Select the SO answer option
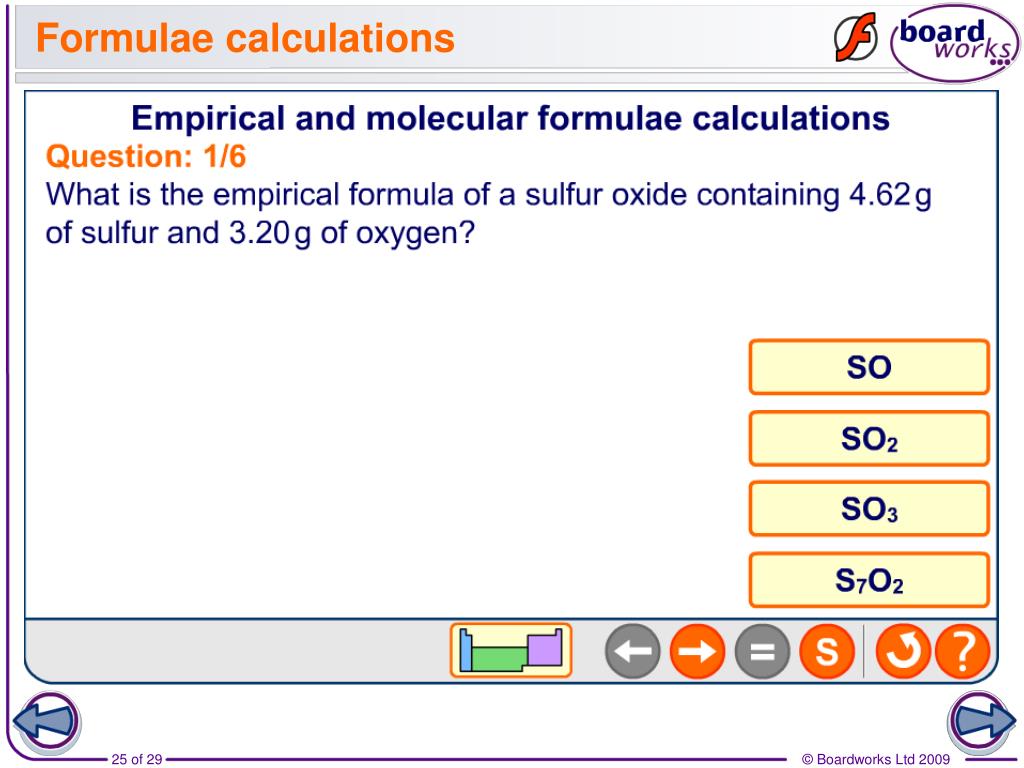The image size is (1024, 768). tap(869, 367)
